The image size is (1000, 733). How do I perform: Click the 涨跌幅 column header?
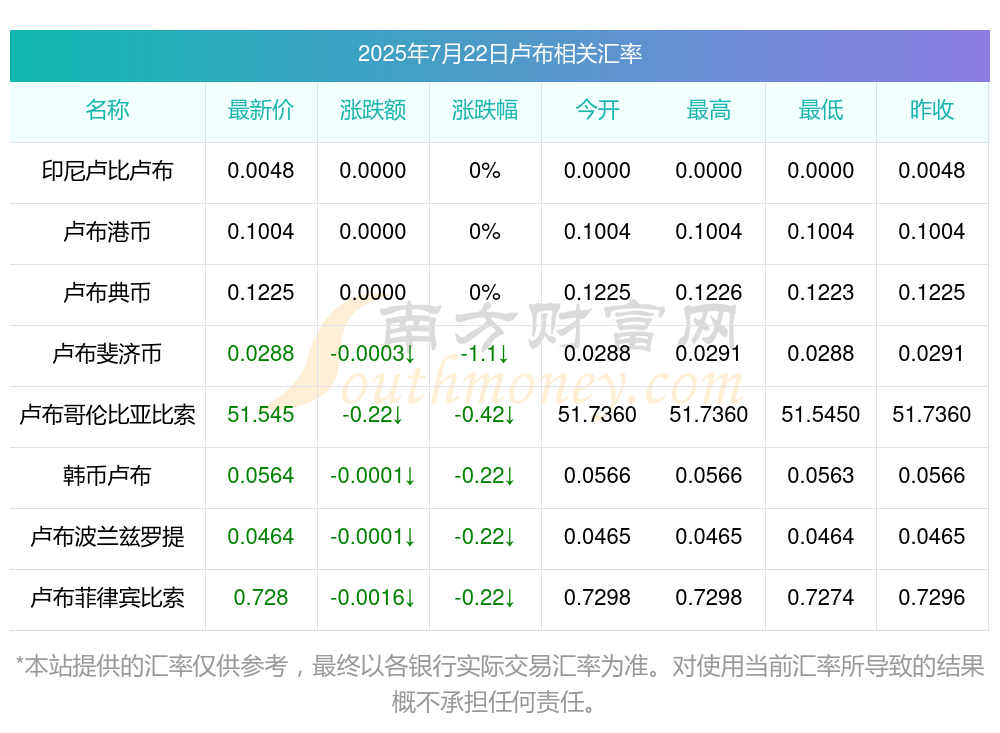[x=485, y=110]
